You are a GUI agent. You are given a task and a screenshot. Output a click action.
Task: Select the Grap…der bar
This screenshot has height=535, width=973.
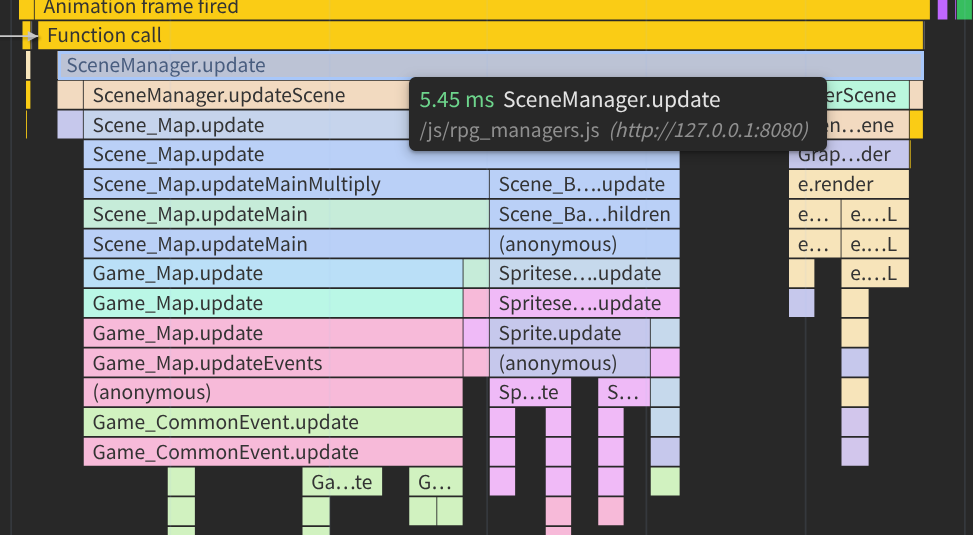point(849,154)
